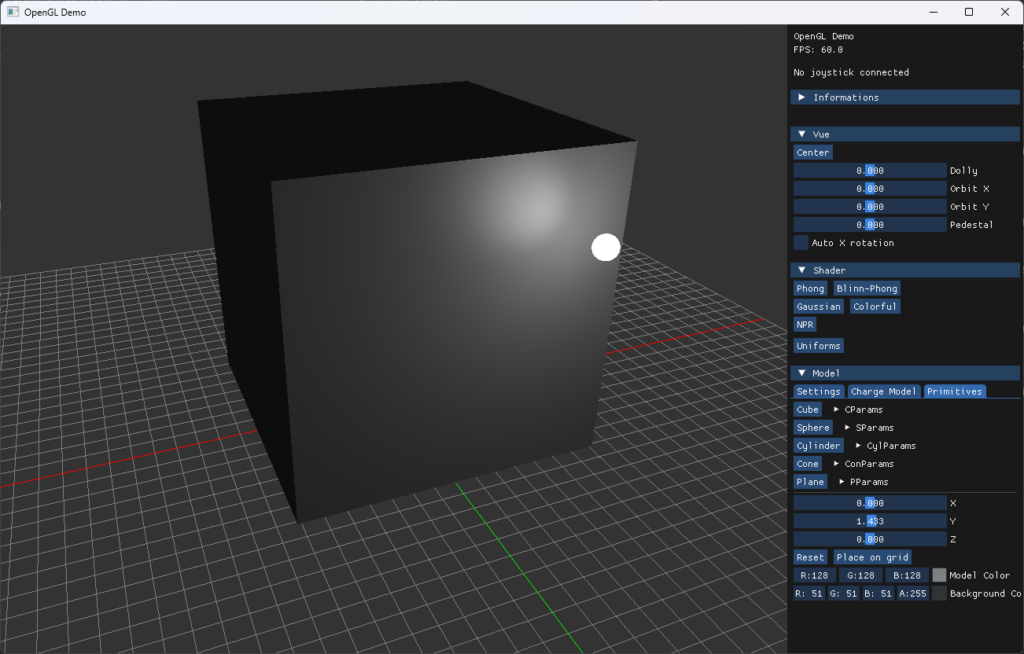The image size is (1024, 654).
Task: Select the Primitives tab
Action: point(954,391)
